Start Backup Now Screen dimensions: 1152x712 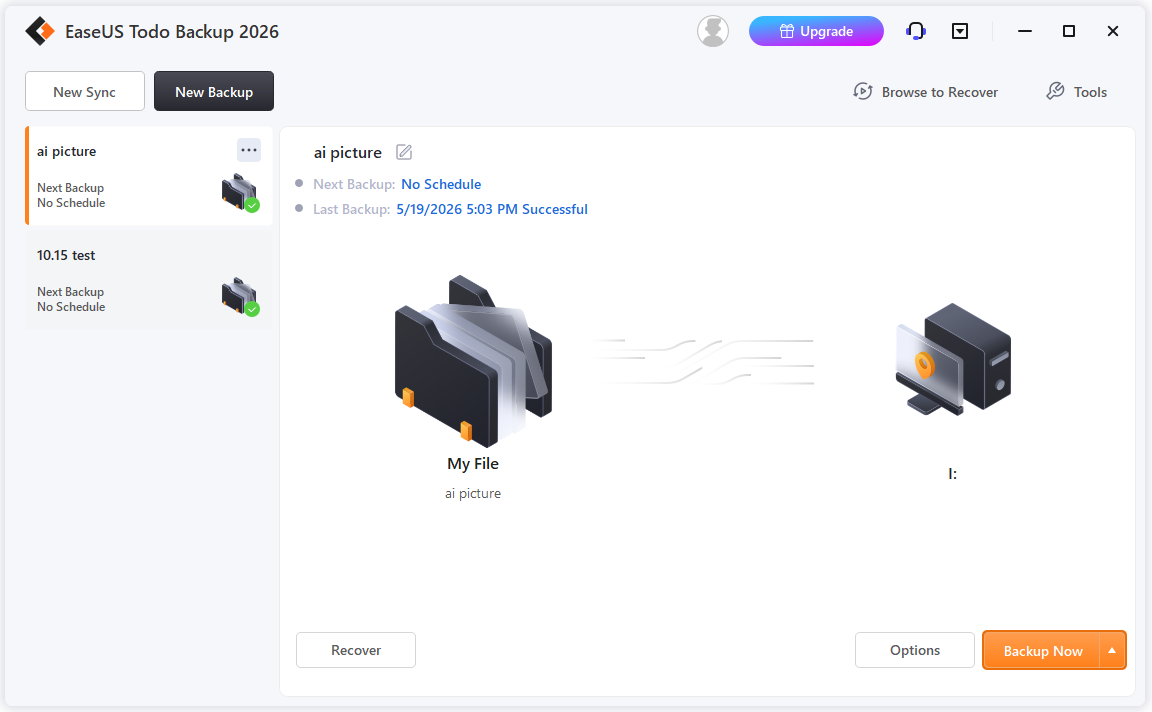click(1042, 650)
